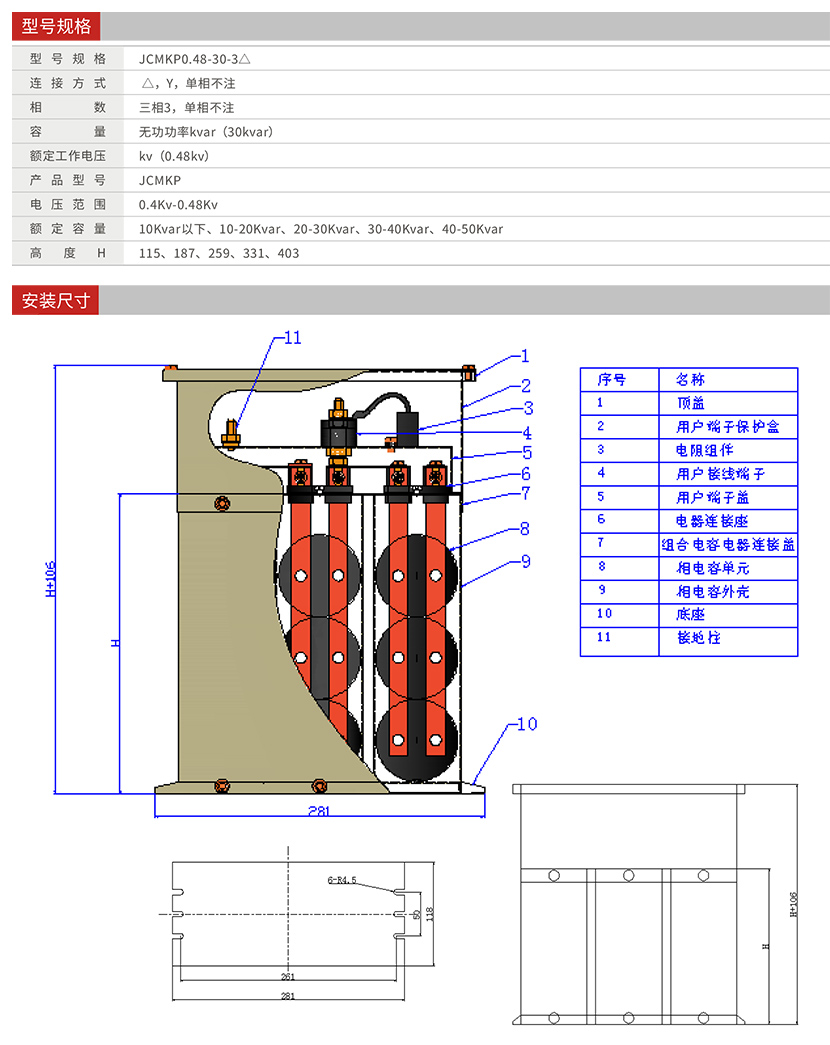Select the 接地柱 row in the parts legend
Image resolution: width=830 pixels, height=1045 pixels.
point(690,638)
